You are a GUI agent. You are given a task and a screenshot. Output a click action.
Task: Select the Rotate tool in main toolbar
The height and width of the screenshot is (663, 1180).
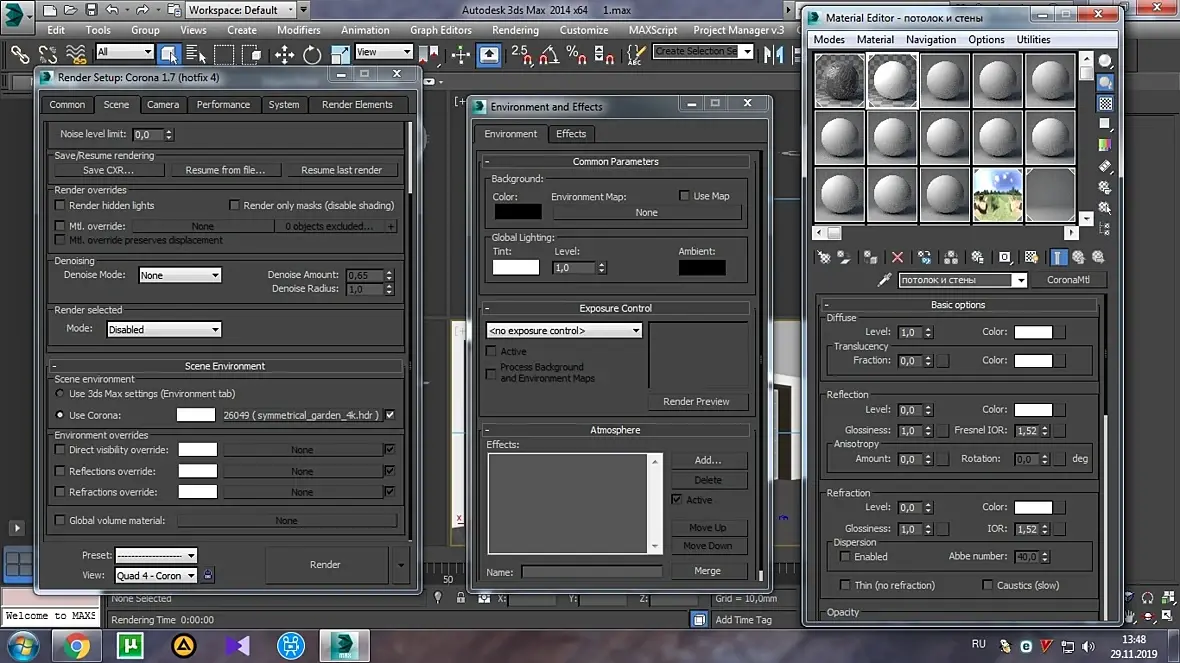[312, 54]
